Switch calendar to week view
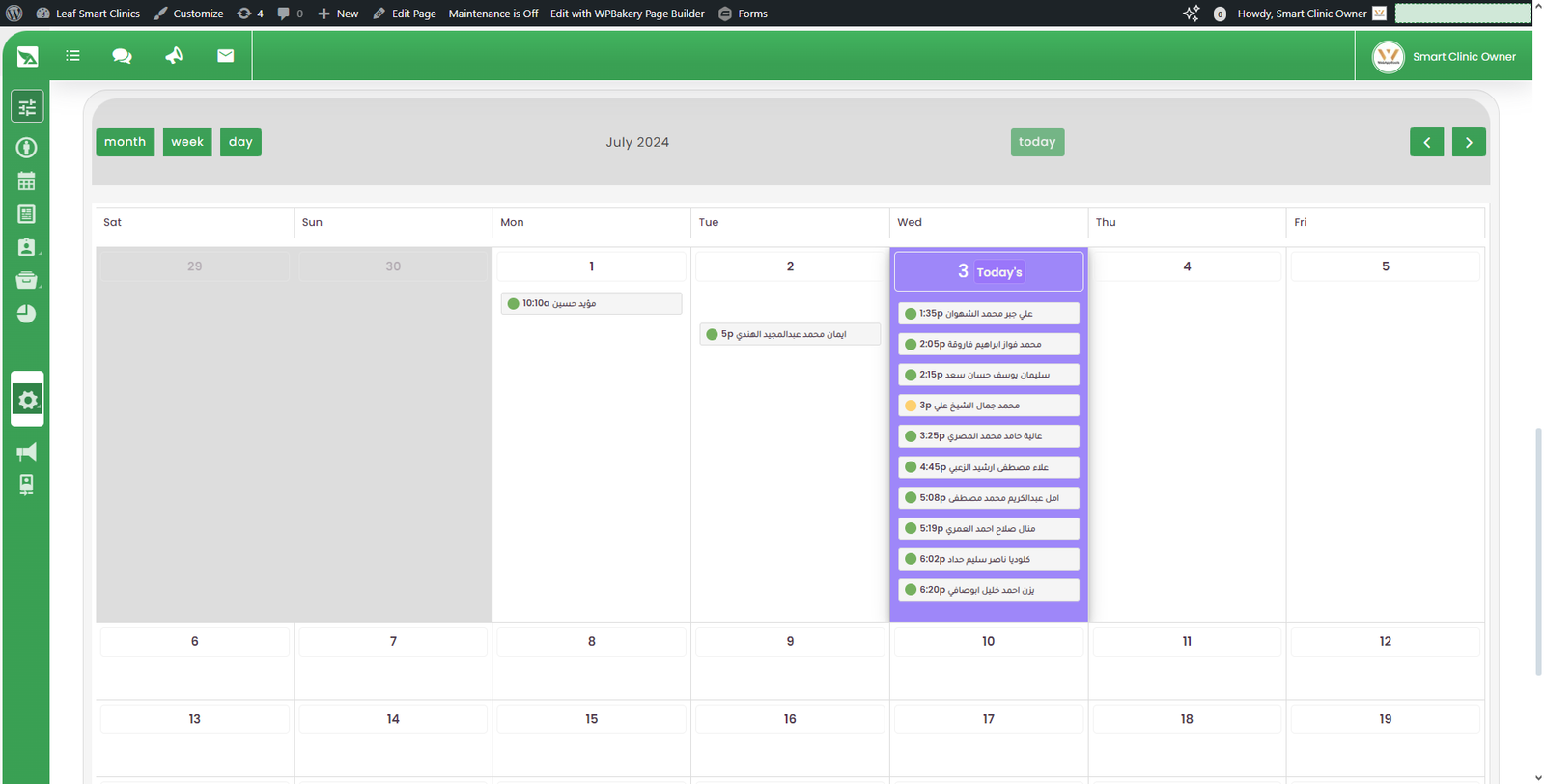1545x784 pixels. (x=187, y=142)
